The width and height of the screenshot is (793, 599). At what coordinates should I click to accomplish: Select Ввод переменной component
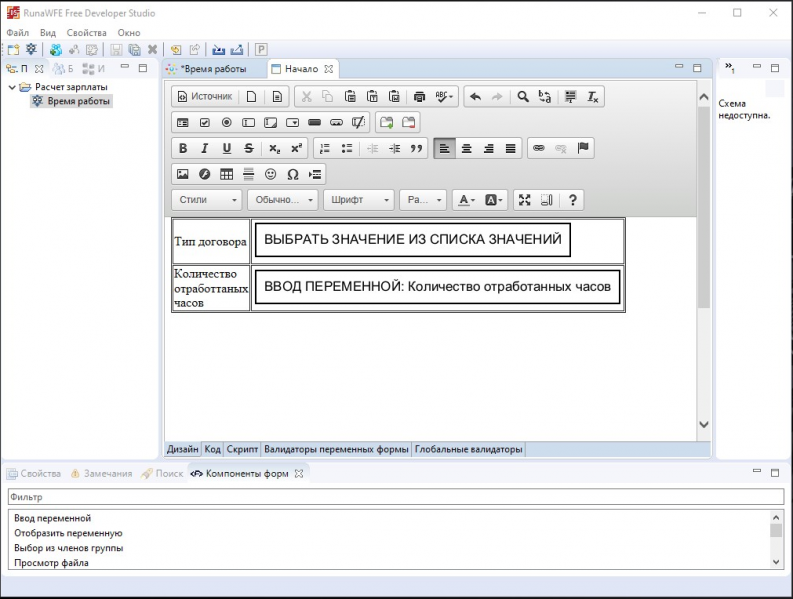pos(53,518)
